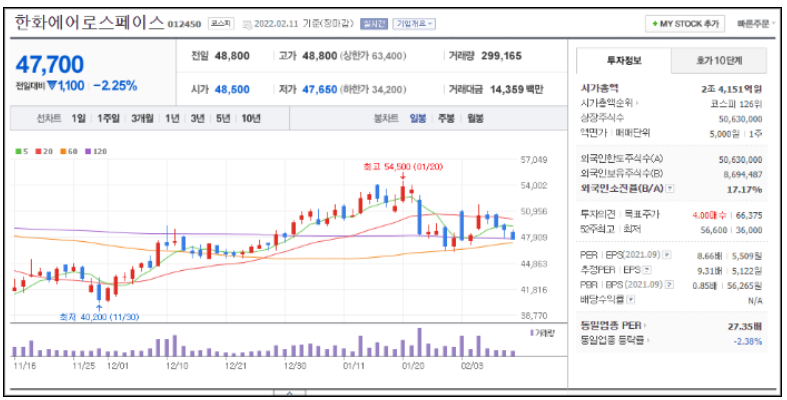Open the 동일업종 PER link
This screenshot has height=400, width=787.
[613, 326]
